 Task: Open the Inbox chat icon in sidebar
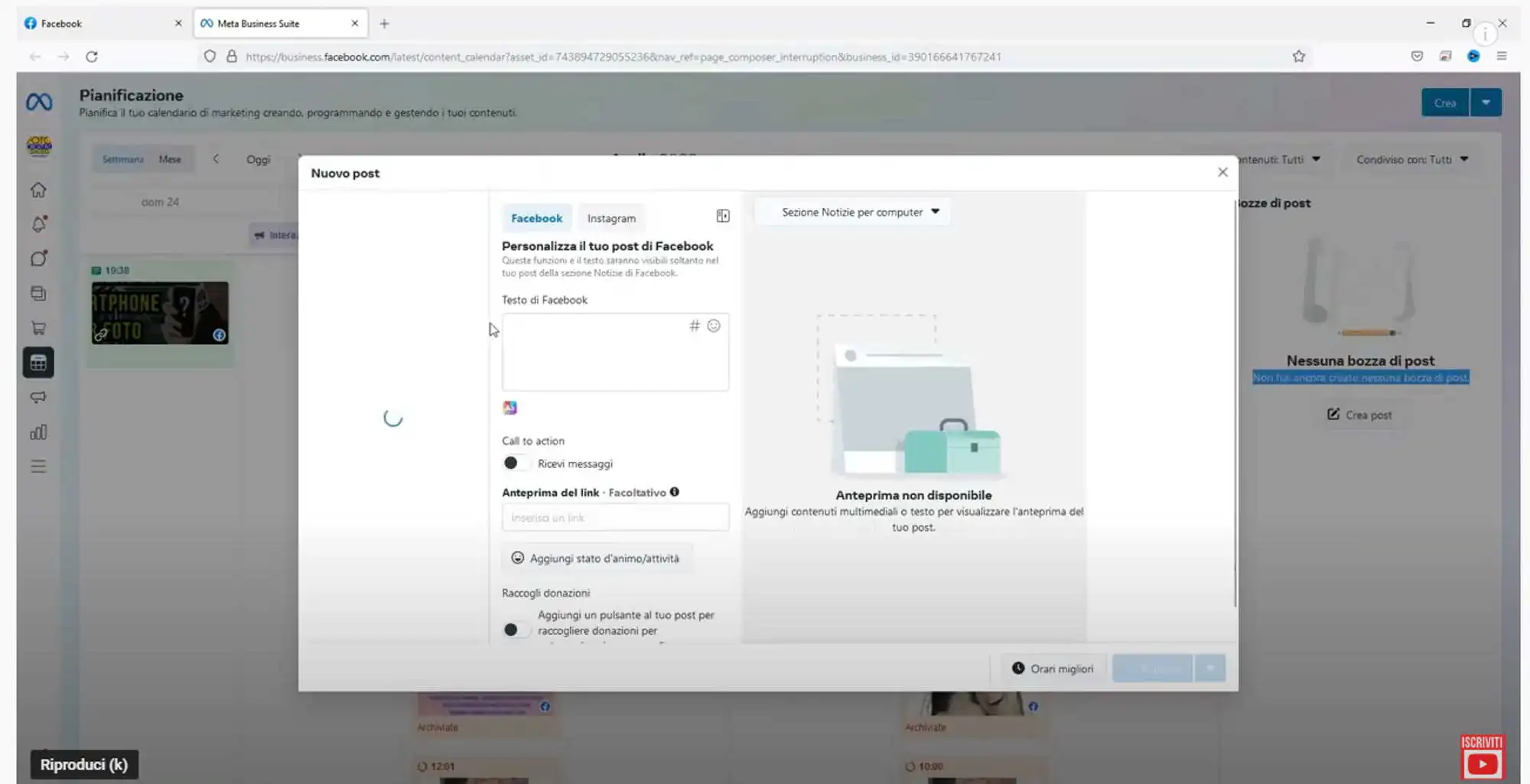(38, 259)
